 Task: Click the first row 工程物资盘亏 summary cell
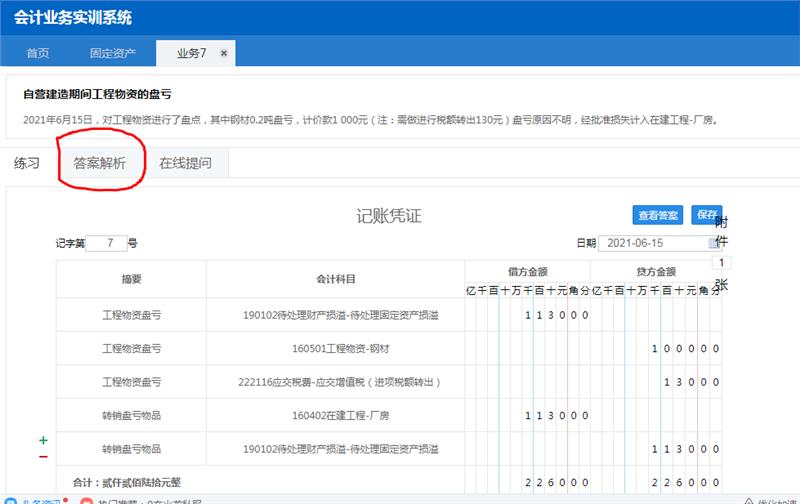point(131,315)
